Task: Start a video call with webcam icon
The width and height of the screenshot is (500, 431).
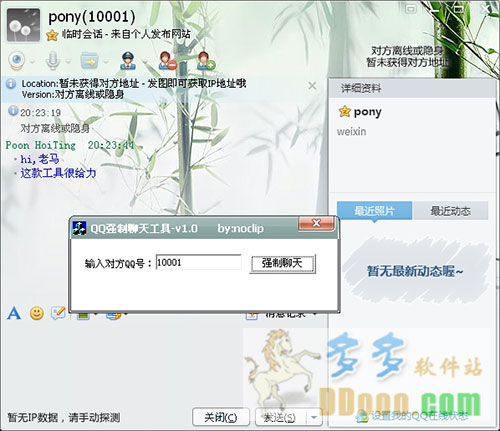Action: (17, 61)
